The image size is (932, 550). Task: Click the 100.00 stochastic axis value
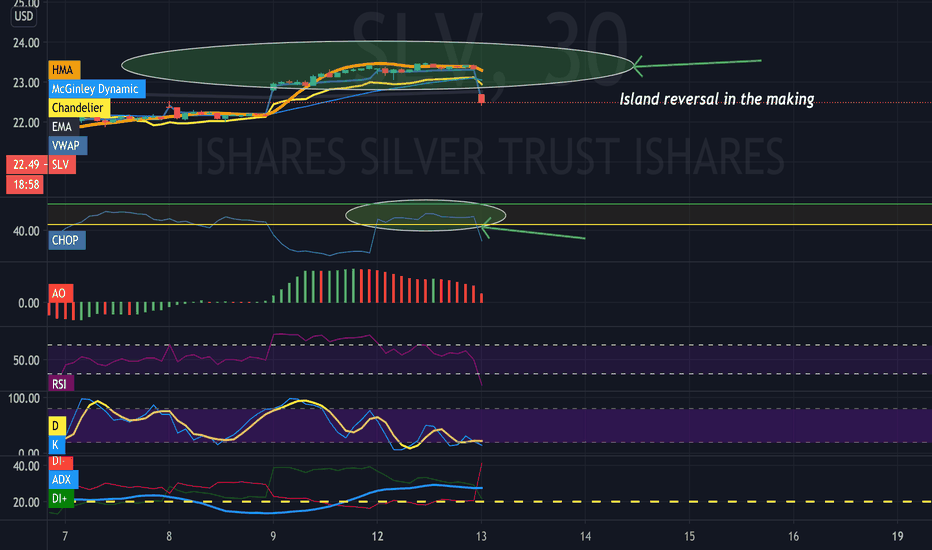click(24, 398)
